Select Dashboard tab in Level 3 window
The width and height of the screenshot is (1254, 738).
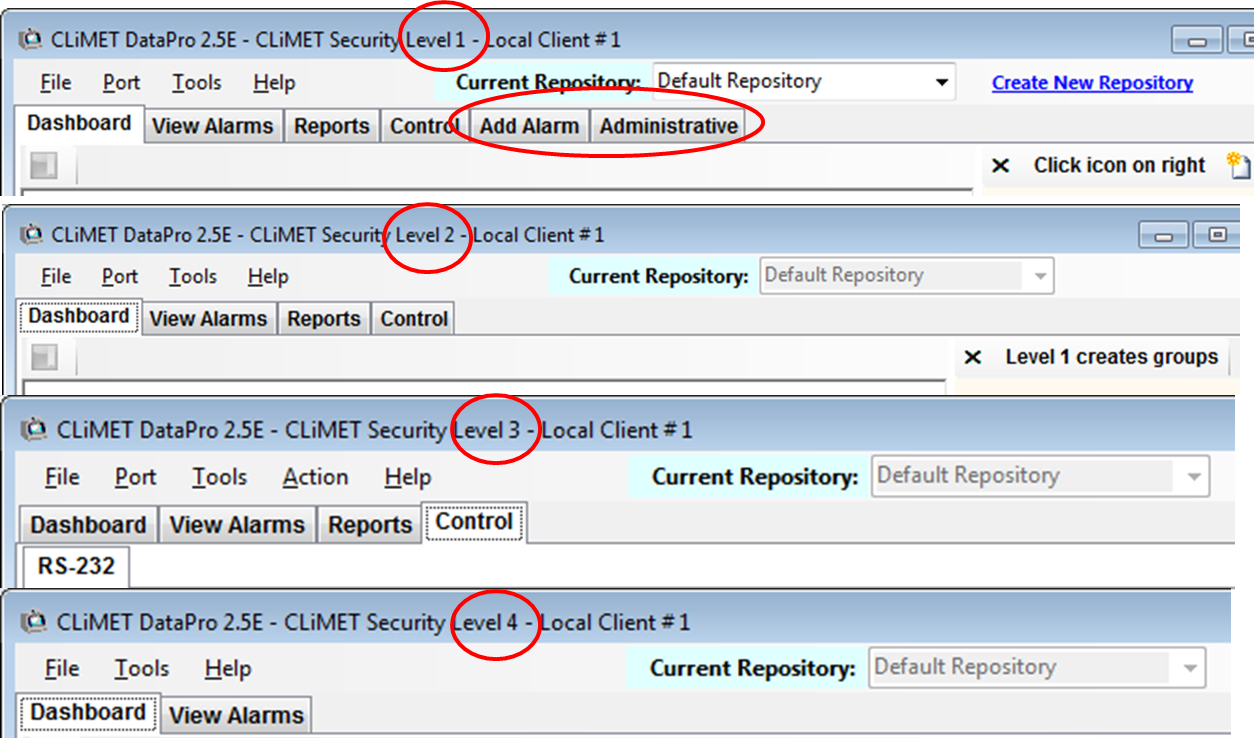point(88,525)
